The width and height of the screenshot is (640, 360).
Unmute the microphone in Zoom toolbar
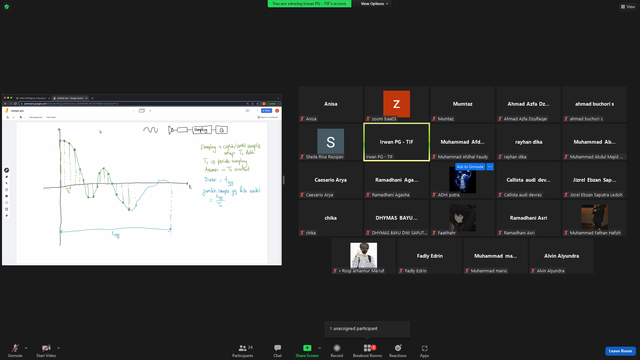[15, 350]
